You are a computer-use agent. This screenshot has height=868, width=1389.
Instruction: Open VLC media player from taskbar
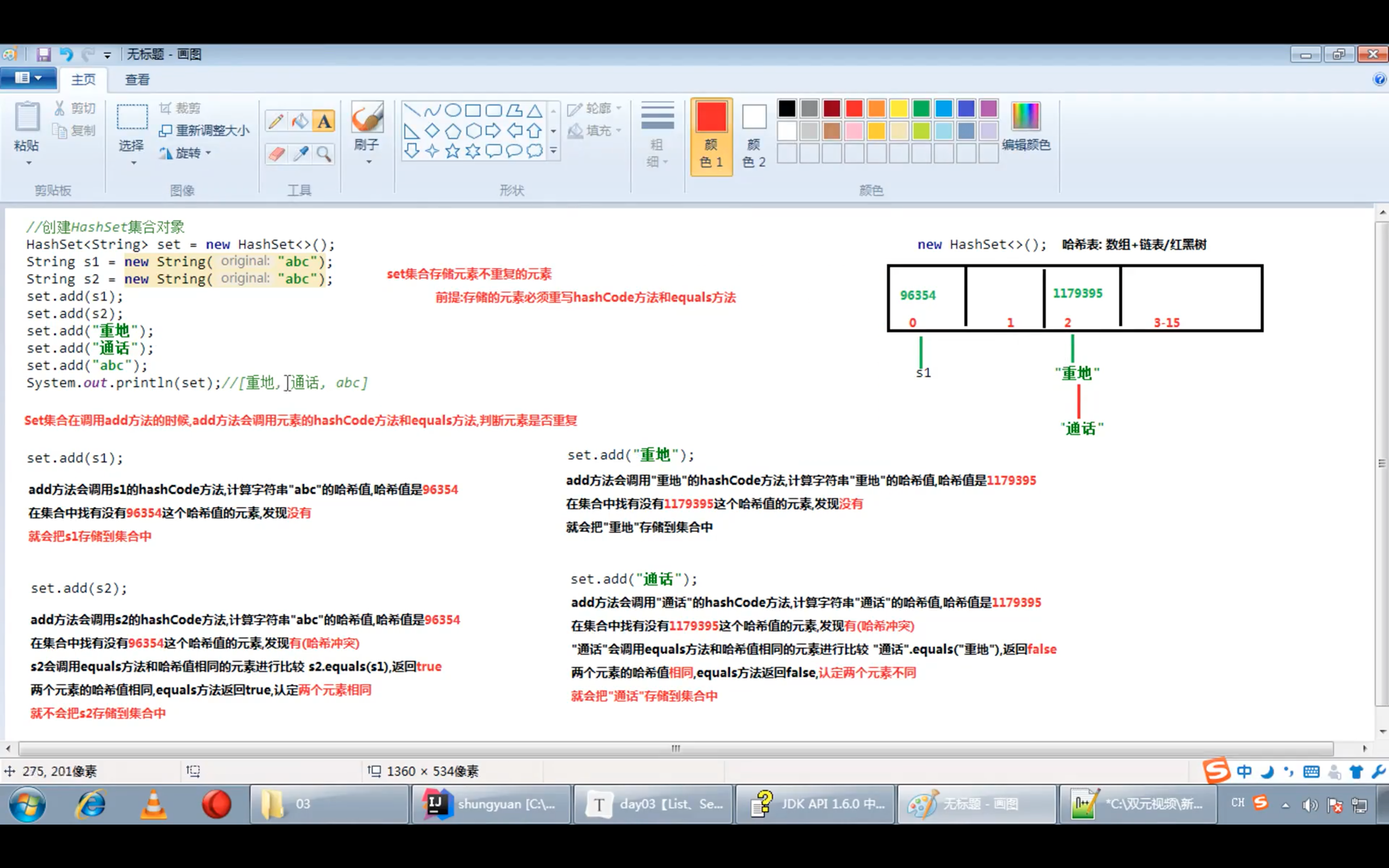(x=154, y=804)
